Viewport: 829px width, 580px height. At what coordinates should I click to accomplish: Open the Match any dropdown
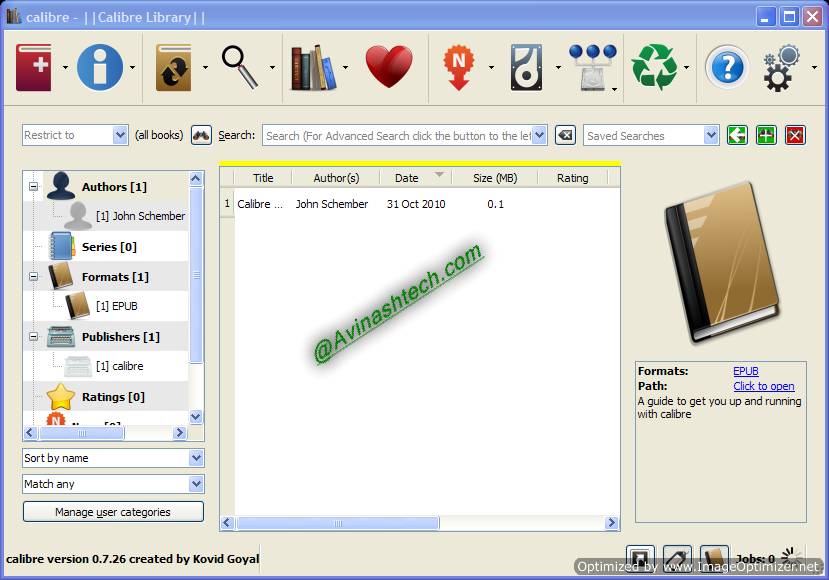(113, 484)
